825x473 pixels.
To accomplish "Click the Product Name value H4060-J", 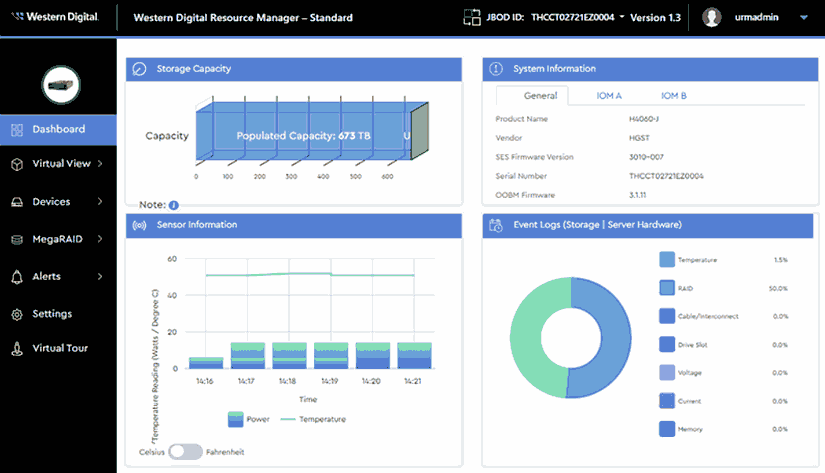I will 643,119.
